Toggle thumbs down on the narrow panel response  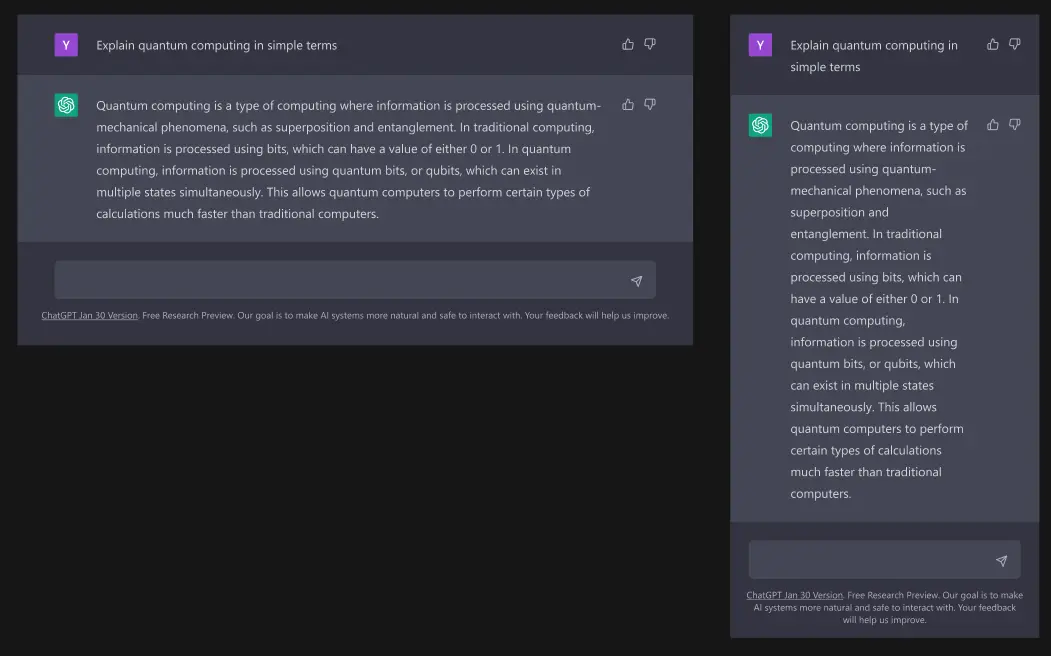pyautogui.click(x=1015, y=124)
